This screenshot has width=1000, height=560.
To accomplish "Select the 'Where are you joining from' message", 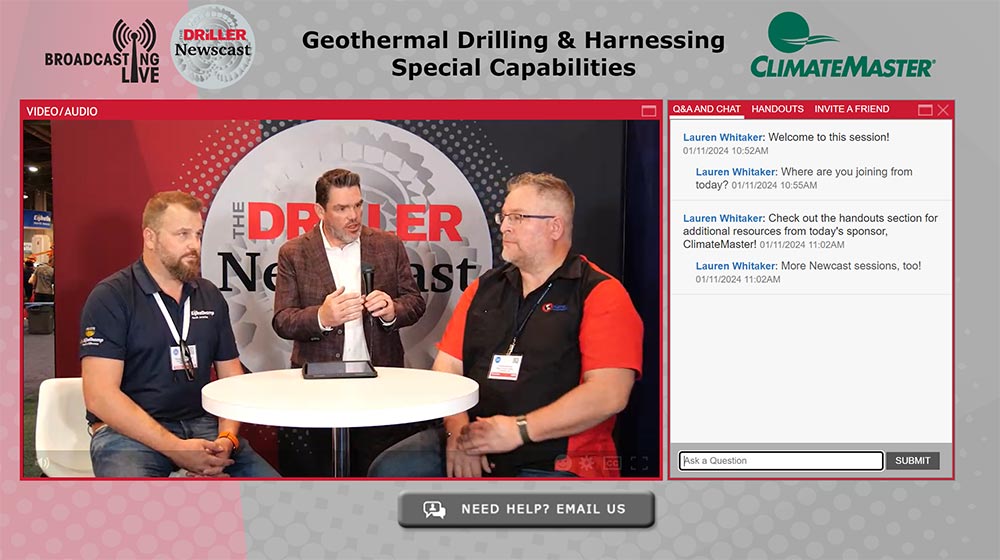I will point(804,178).
